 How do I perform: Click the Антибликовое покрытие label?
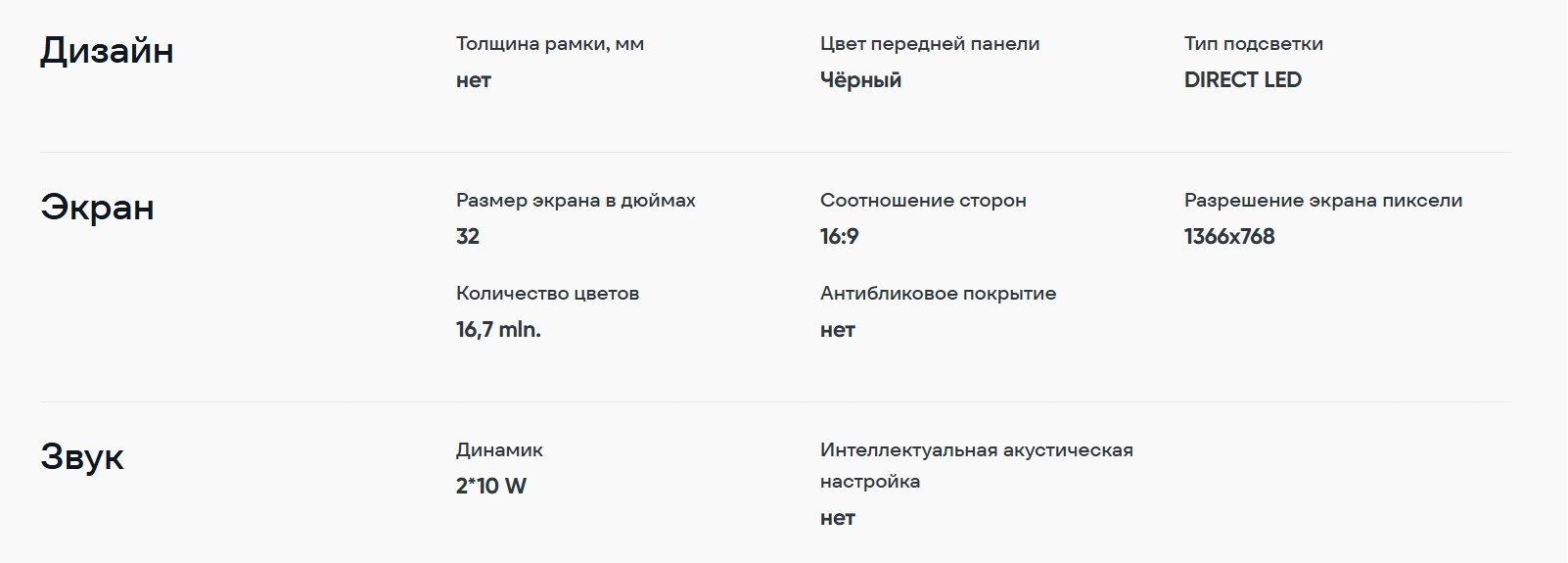click(938, 294)
